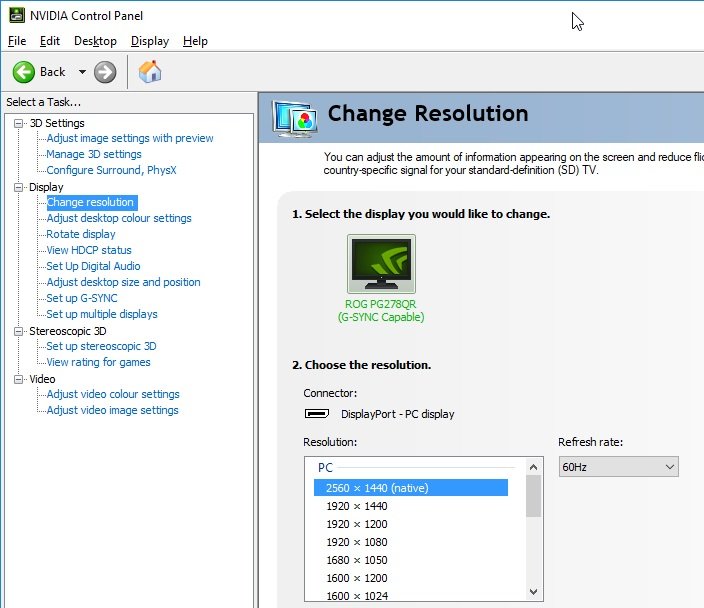Open Adjust image settings with preview
704x608 pixels.
click(130, 138)
